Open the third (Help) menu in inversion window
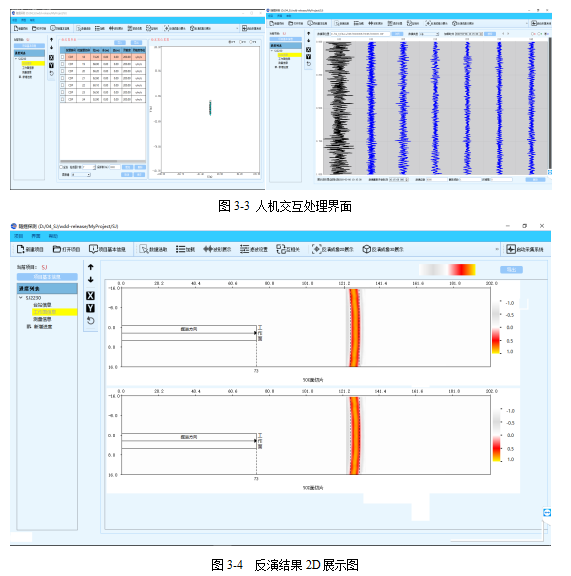The width and height of the screenshot is (571, 576). [53, 236]
